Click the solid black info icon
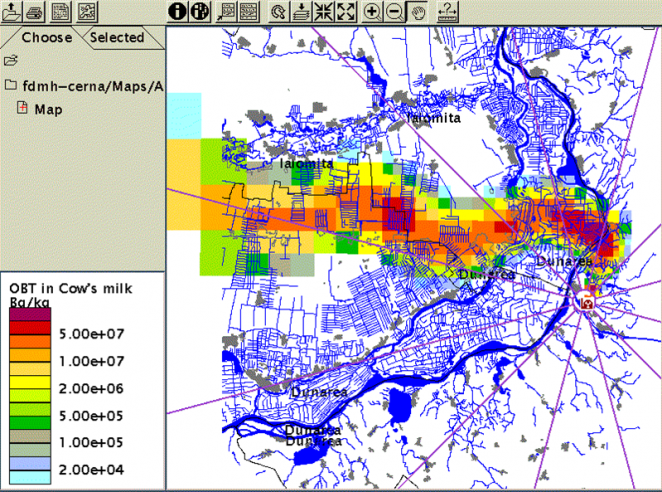 pos(179,12)
